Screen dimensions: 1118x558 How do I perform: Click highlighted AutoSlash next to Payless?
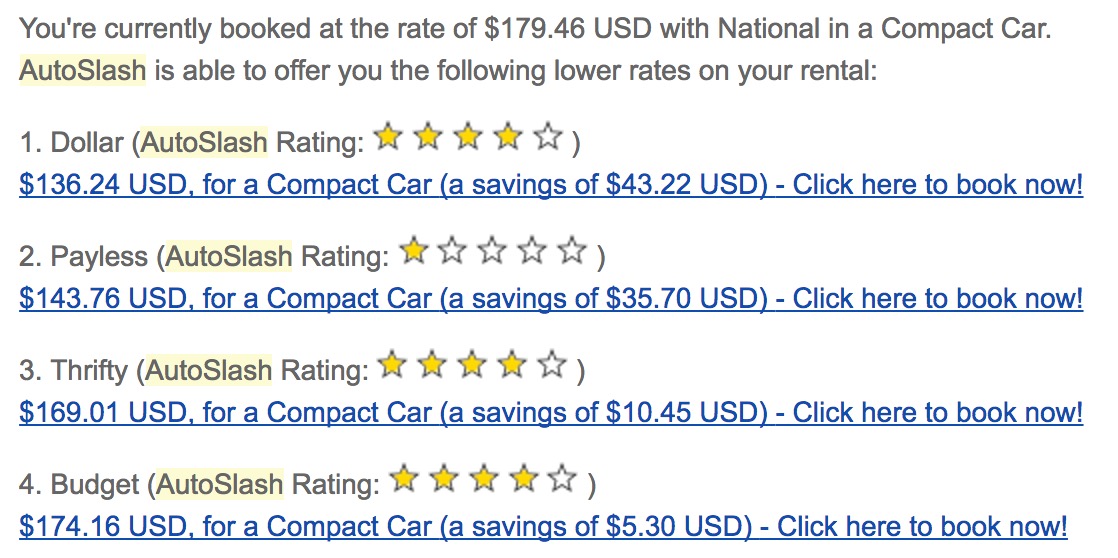click(x=229, y=257)
